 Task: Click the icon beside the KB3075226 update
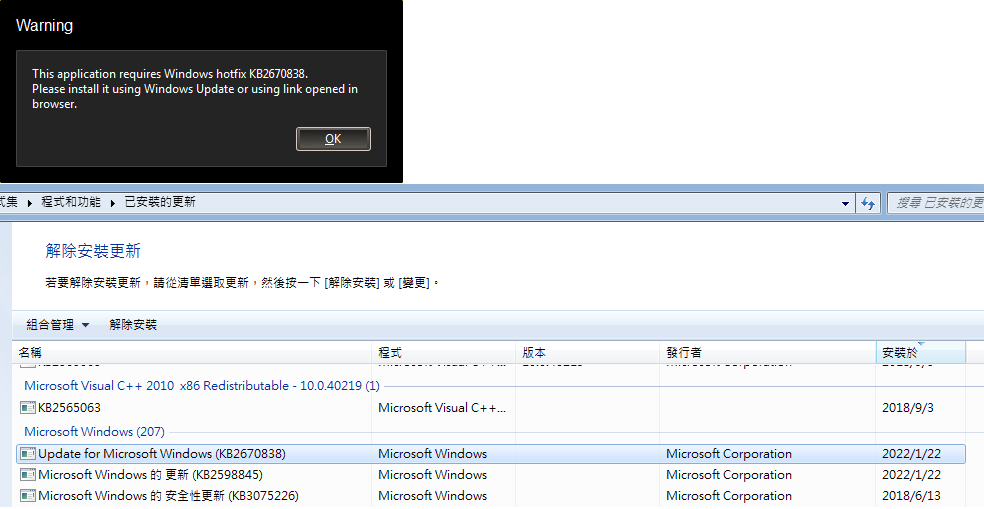coord(28,496)
